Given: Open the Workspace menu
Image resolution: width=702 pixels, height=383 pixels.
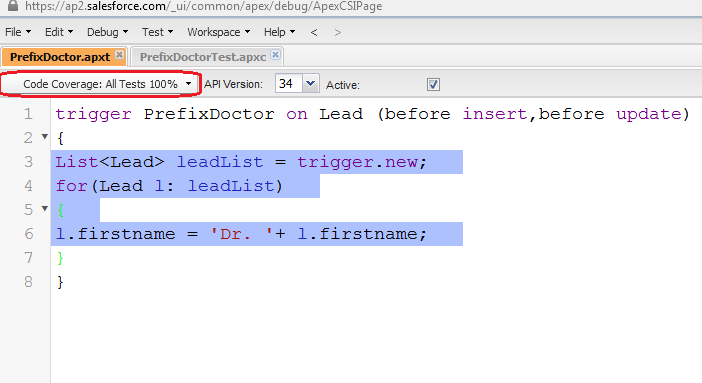Looking at the screenshot, I should click(x=218, y=32).
